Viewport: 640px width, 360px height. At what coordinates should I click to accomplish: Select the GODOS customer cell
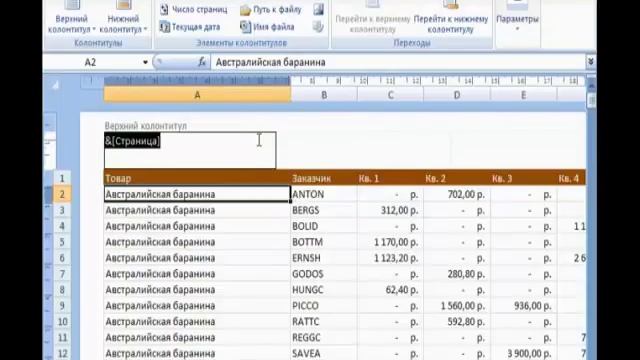pos(324,274)
